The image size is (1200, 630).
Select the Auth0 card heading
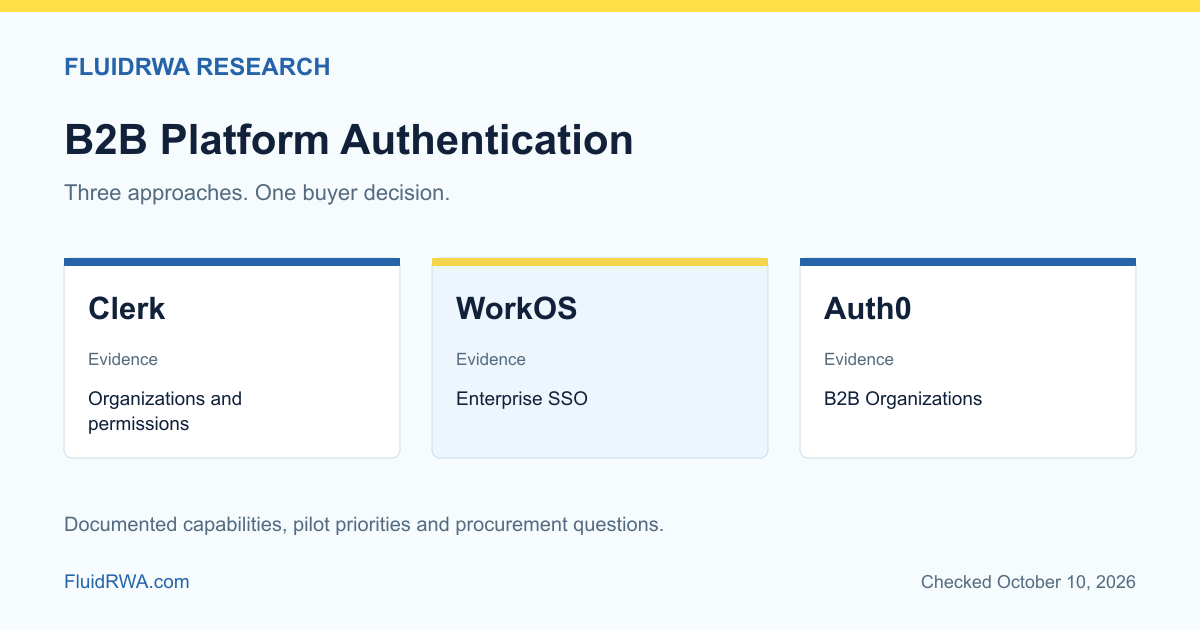pyautogui.click(x=867, y=309)
